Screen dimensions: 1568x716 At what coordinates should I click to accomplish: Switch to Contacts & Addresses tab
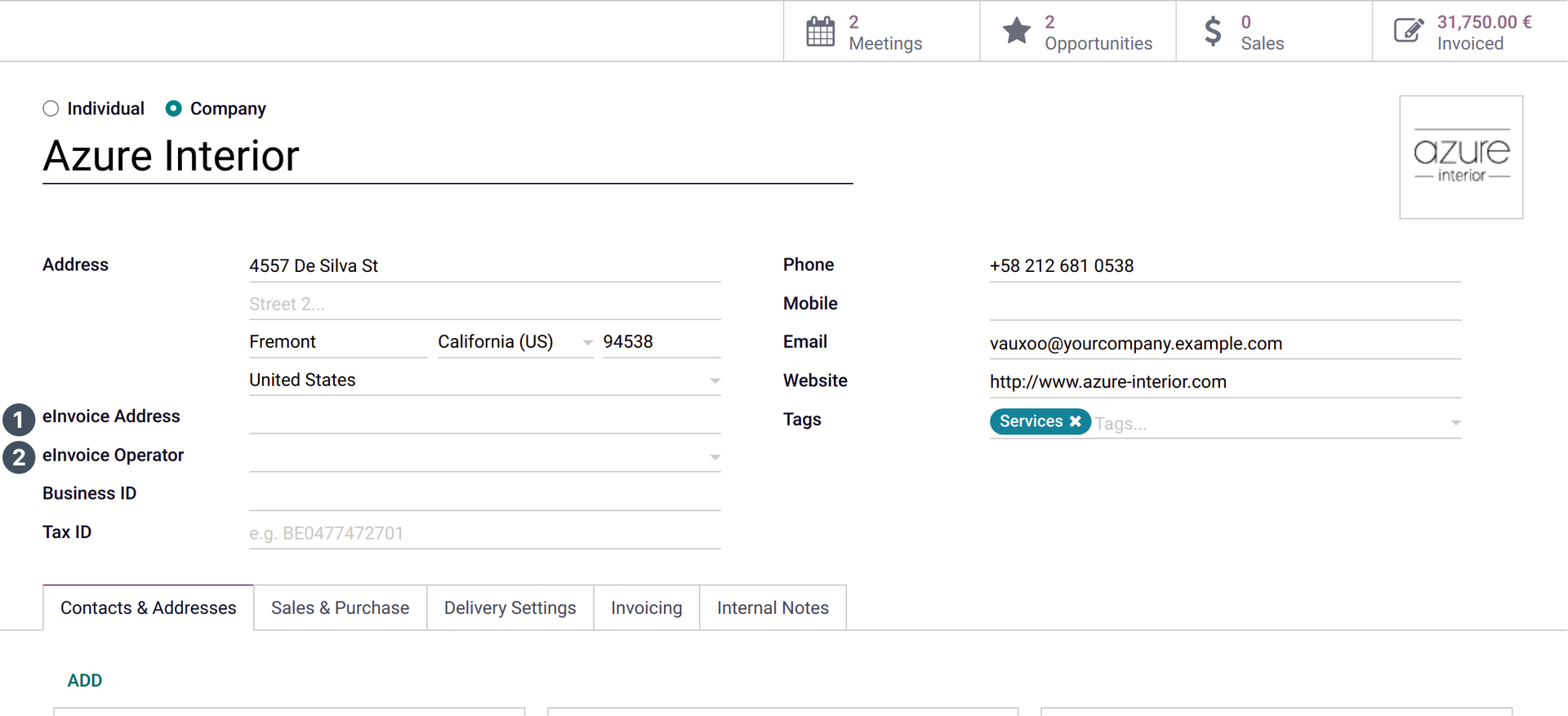(x=149, y=608)
